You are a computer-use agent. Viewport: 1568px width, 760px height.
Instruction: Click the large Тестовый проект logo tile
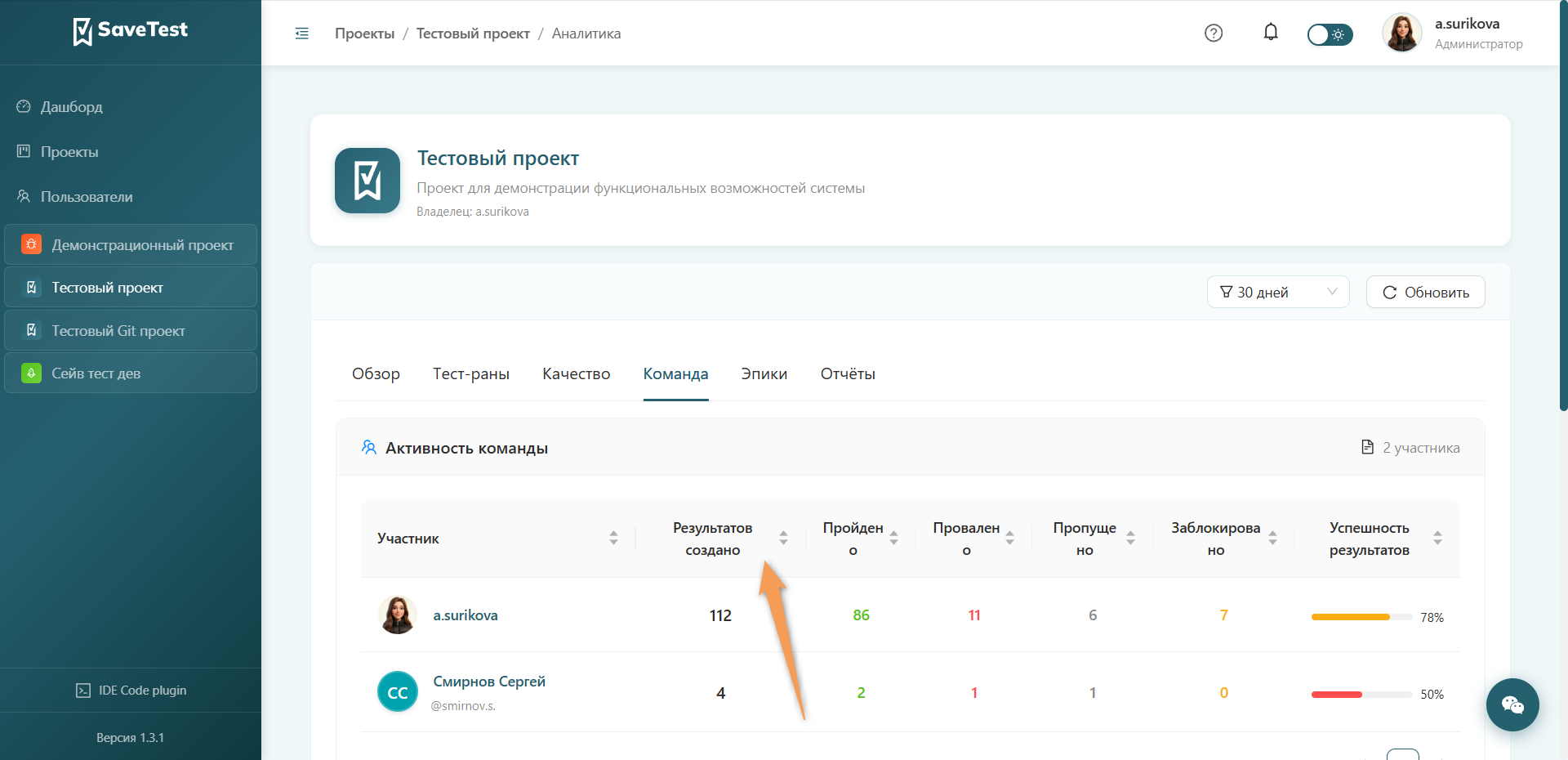pyautogui.click(x=367, y=181)
